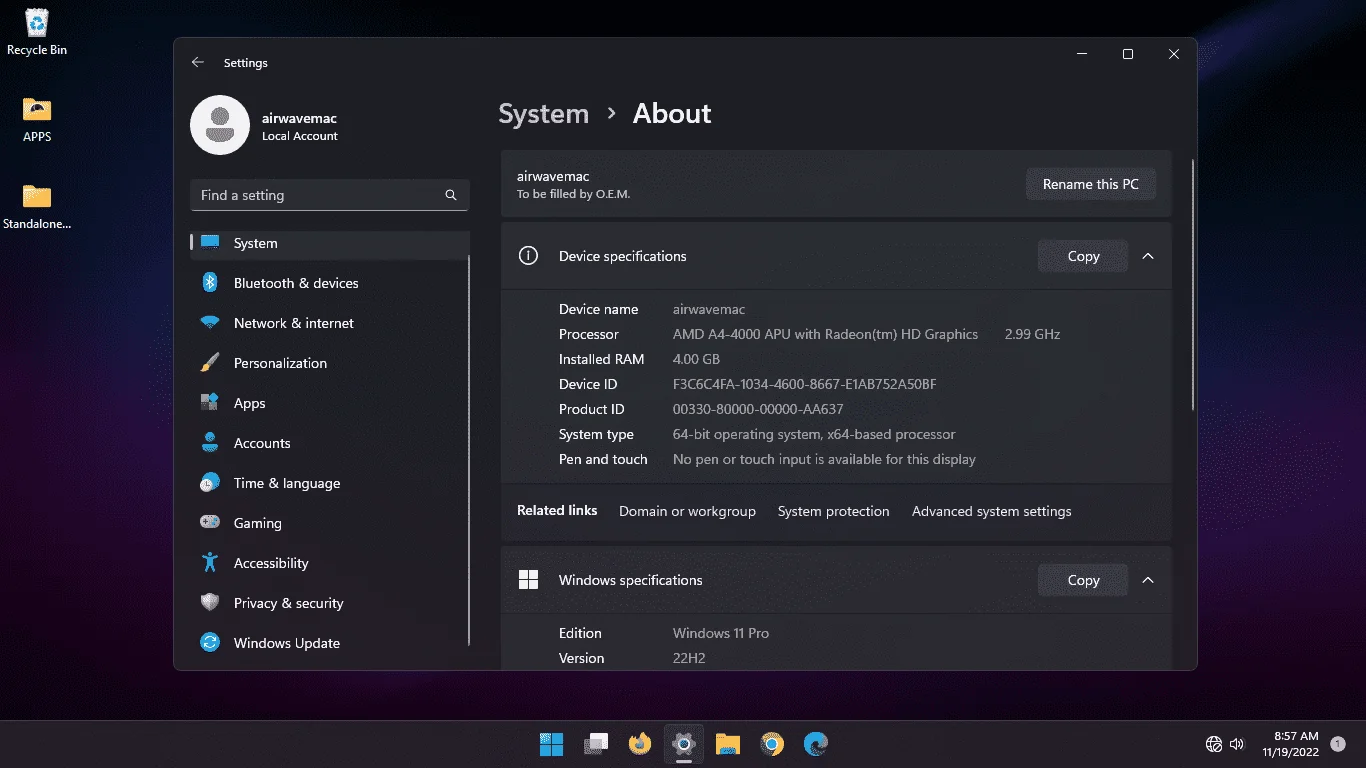1366x768 pixels.
Task: Go back using the Settings back arrow
Action: 198,62
